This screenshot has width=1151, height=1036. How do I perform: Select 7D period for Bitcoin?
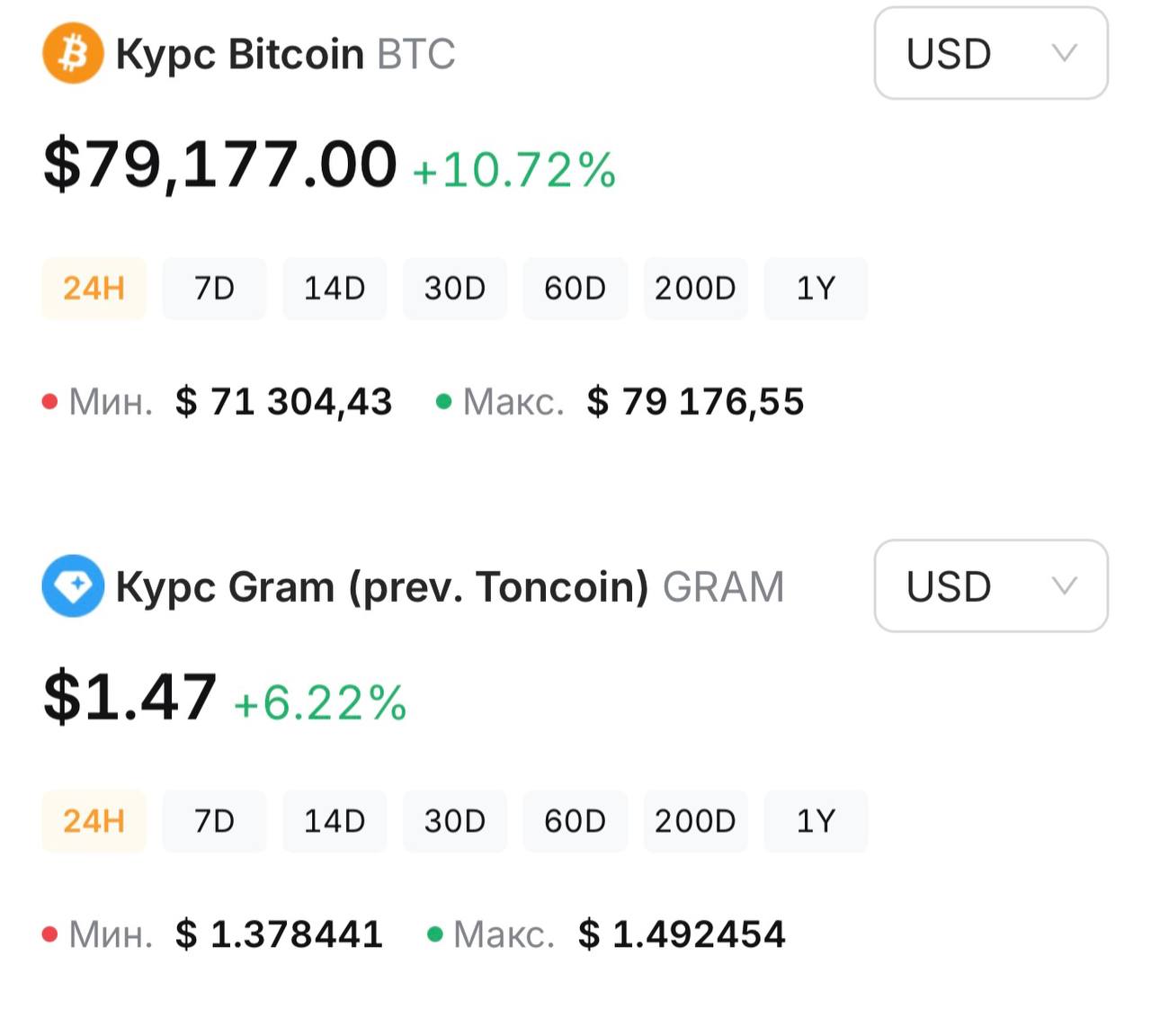click(x=214, y=289)
